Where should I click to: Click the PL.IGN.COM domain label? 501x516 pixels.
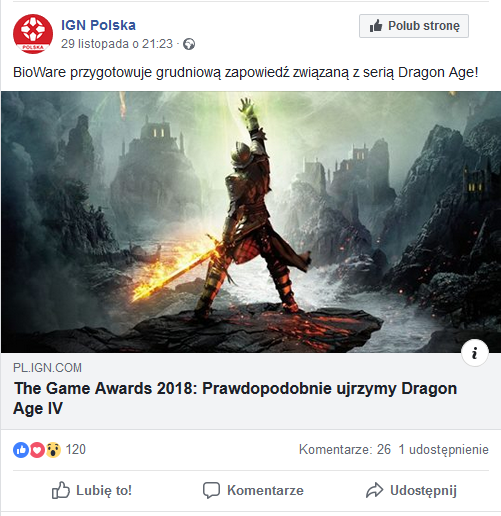47,368
